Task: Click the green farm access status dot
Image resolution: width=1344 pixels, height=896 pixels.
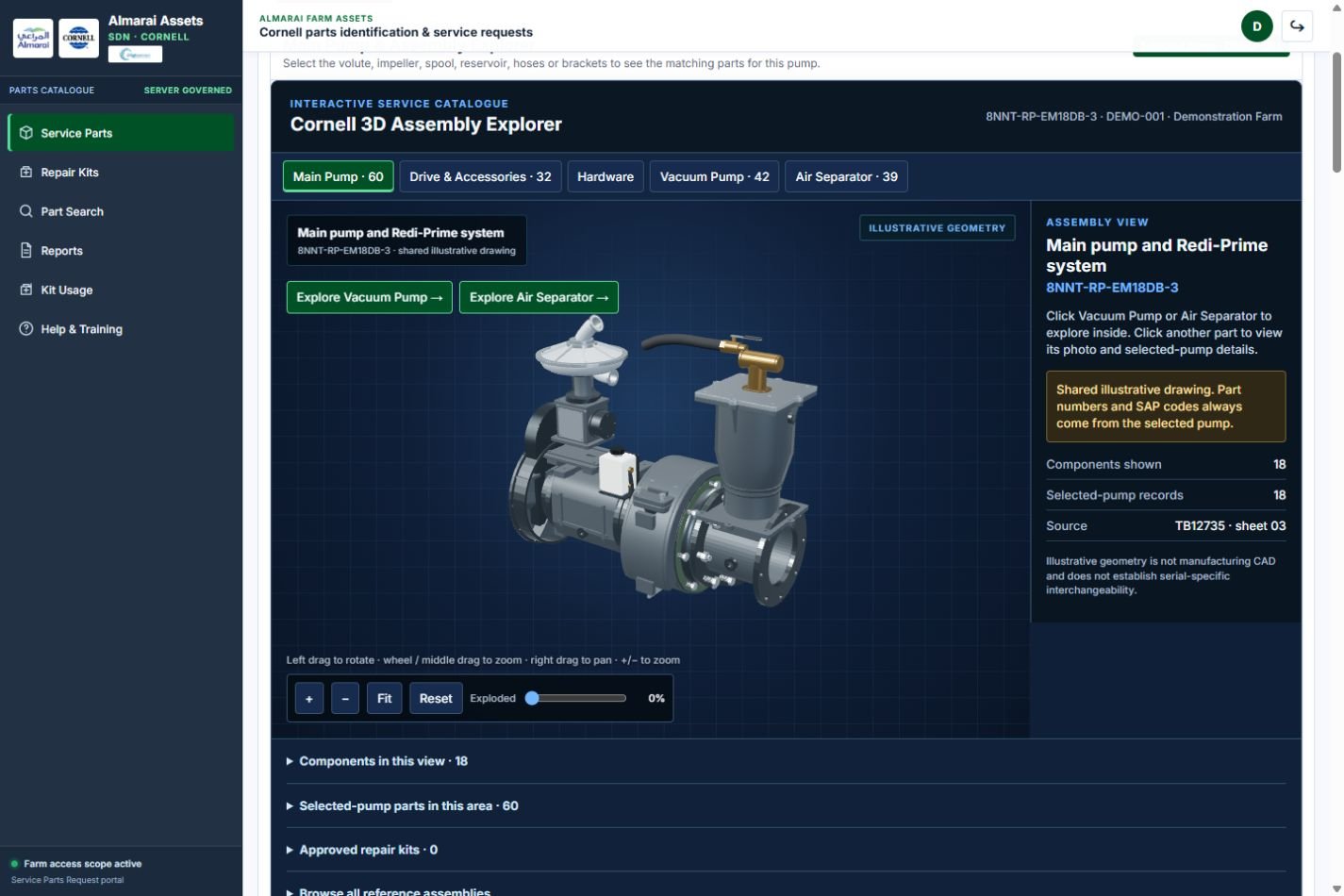Action: click(14, 864)
